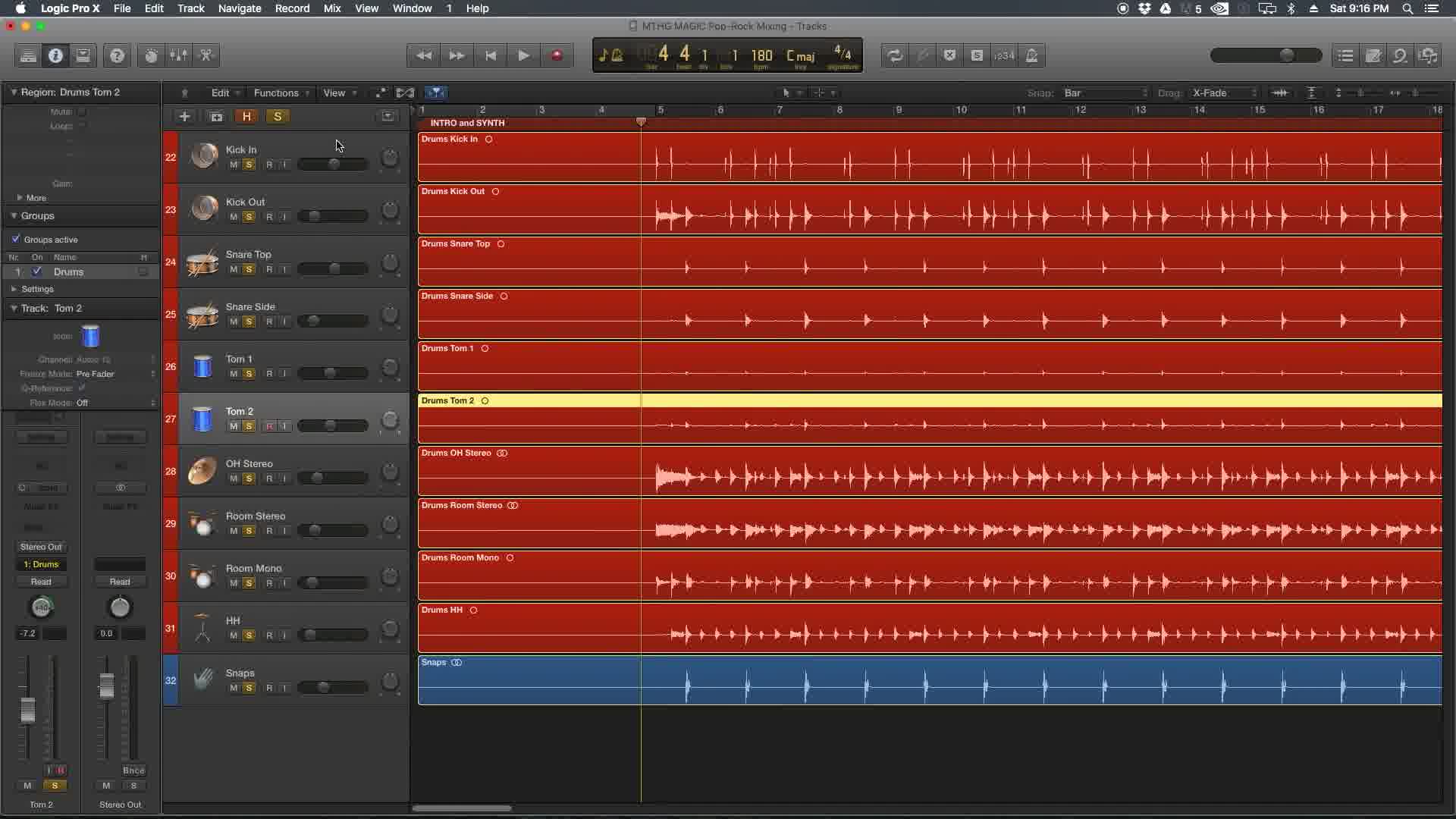Open the Editors with the scissors icon
The width and height of the screenshot is (1456, 819).
[206, 55]
